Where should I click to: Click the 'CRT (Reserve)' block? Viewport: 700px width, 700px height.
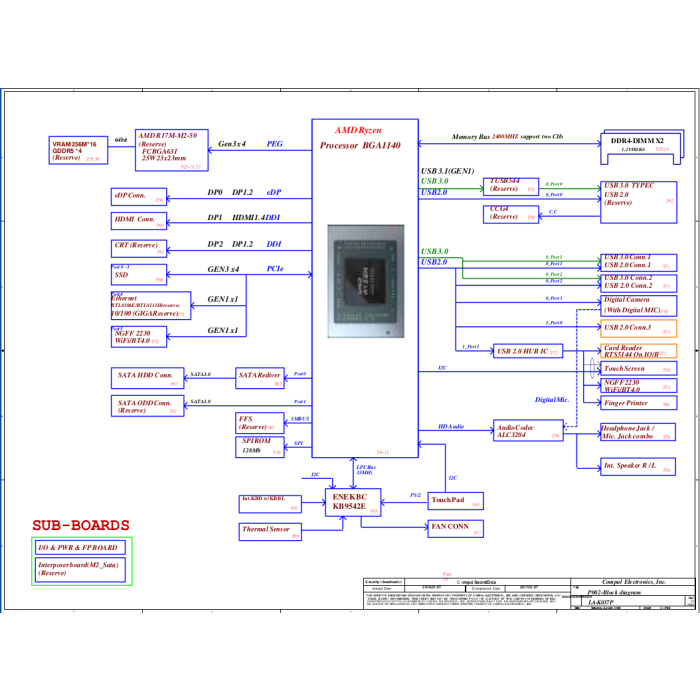(139, 249)
